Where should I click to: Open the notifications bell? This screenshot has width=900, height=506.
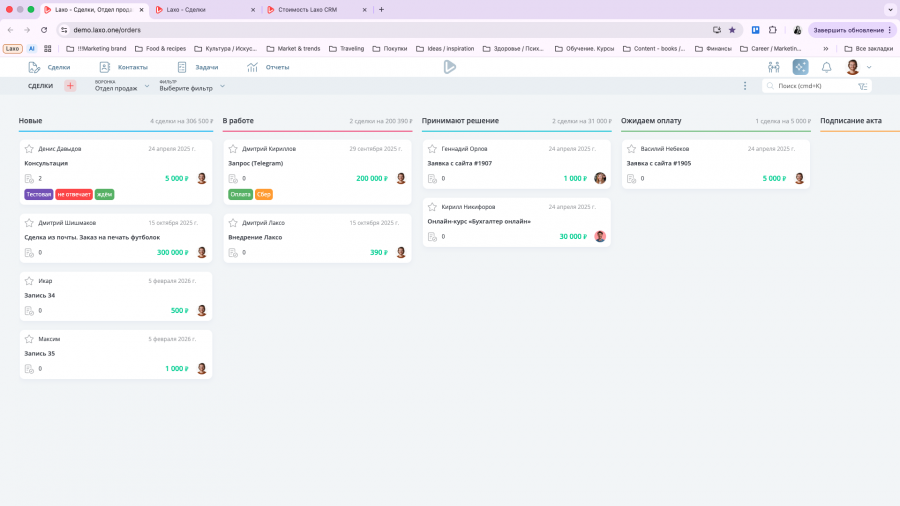pyautogui.click(x=826, y=67)
